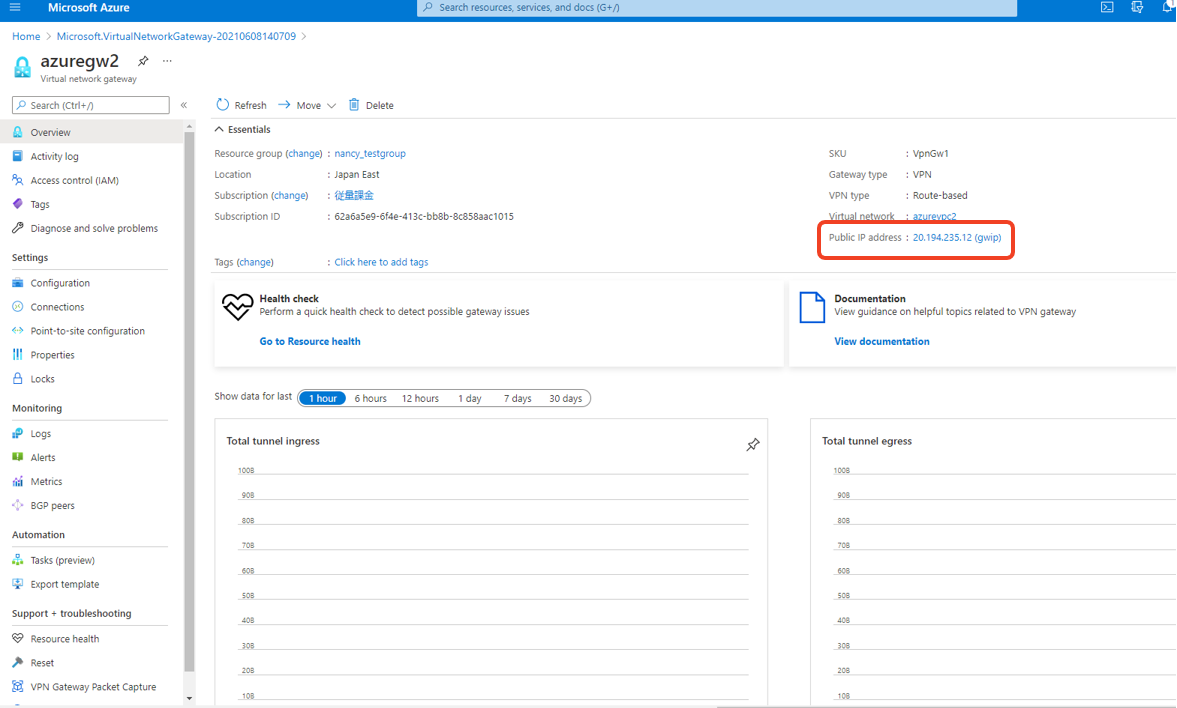
Task: Click the Logs icon
Action: pyautogui.click(x=18, y=434)
